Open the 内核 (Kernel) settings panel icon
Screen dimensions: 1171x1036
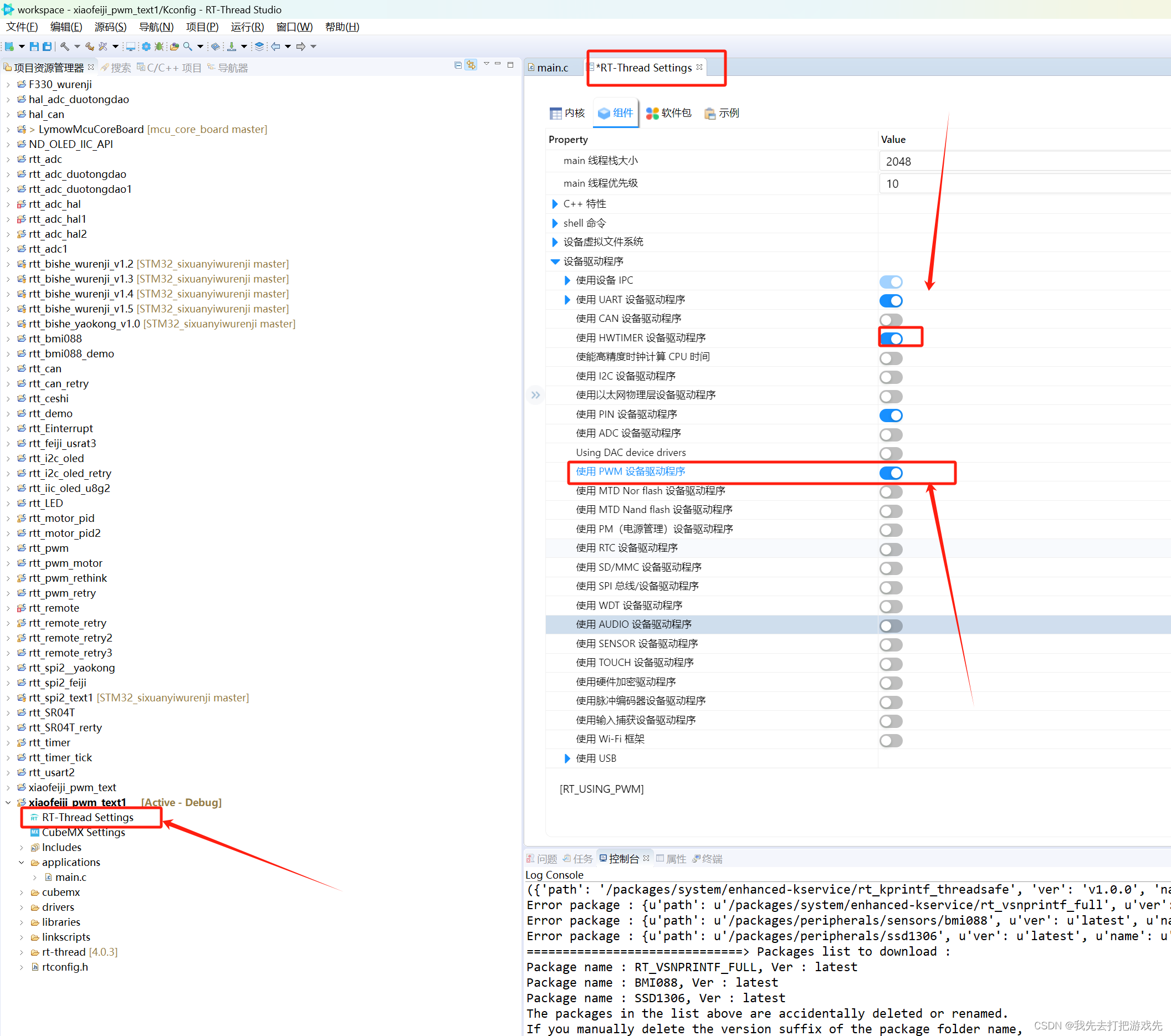click(566, 113)
